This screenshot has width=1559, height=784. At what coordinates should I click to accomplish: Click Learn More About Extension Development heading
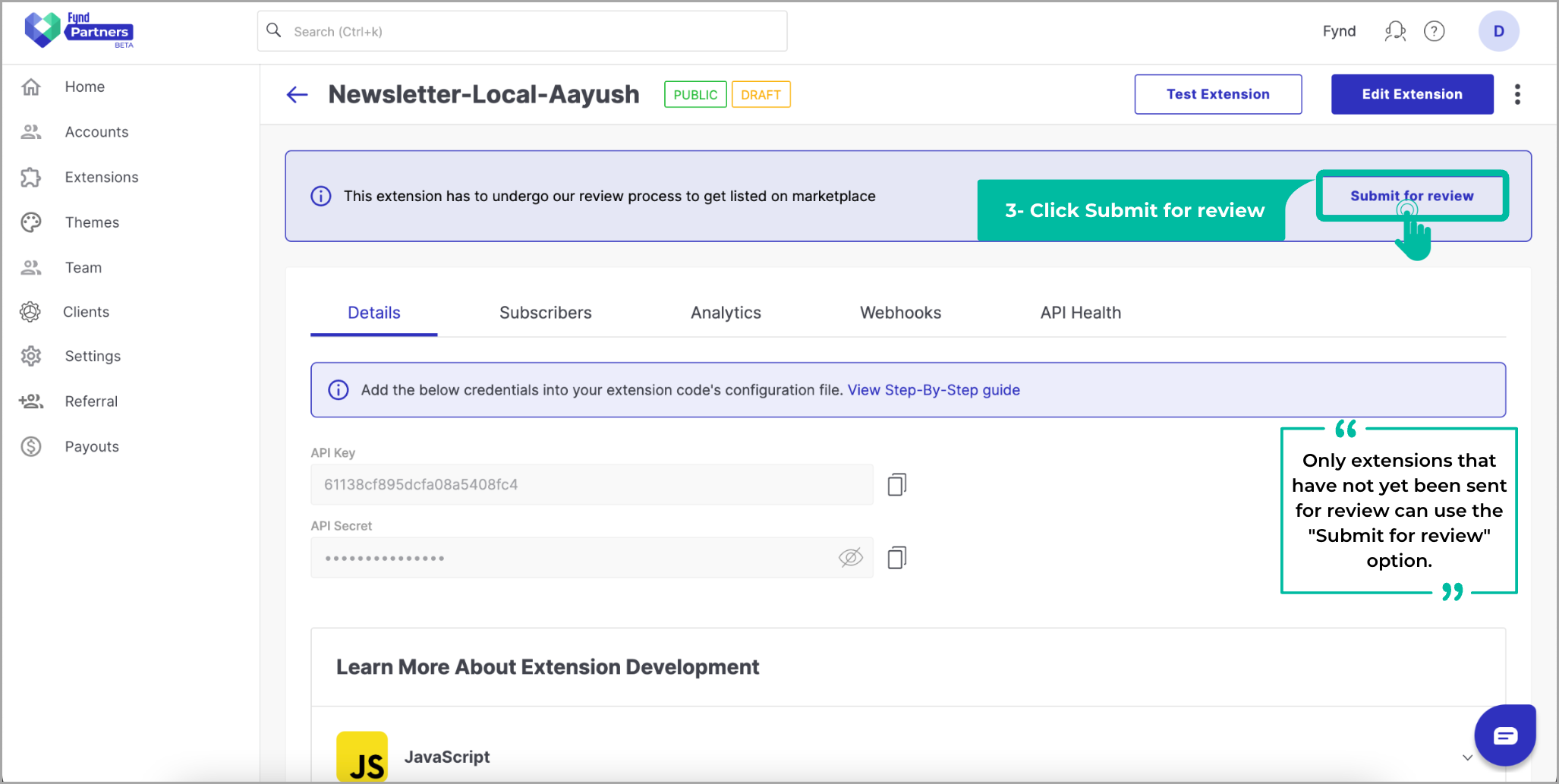(547, 667)
